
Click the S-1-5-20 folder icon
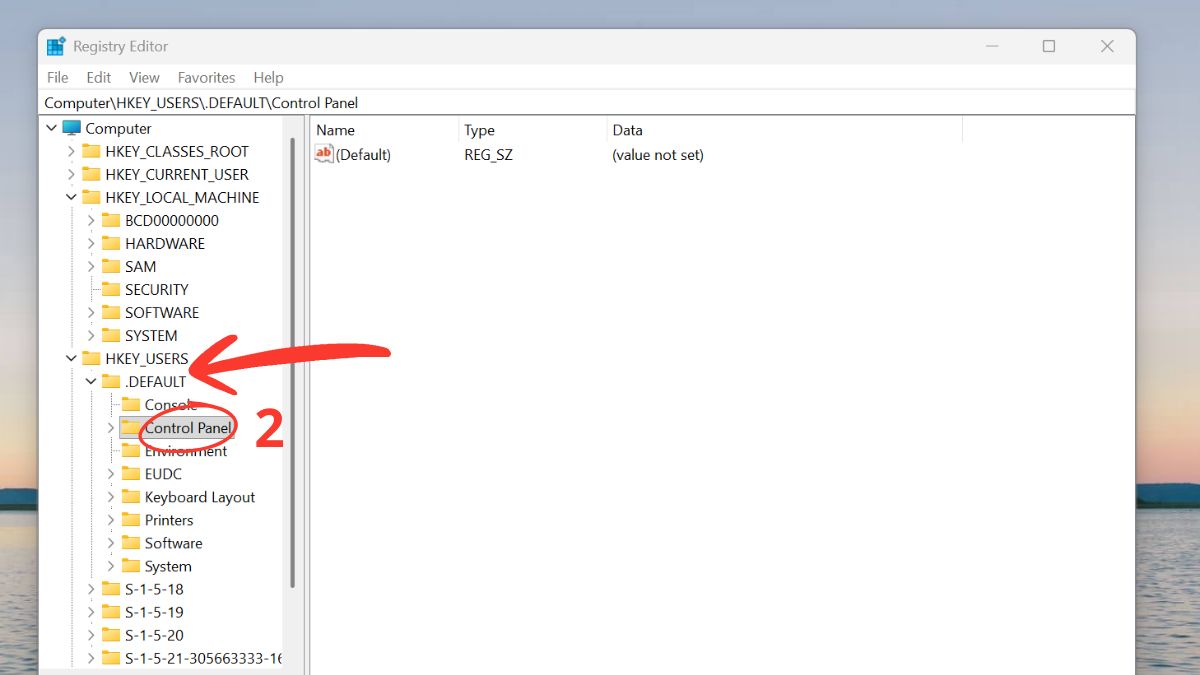click(x=111, y=635)
